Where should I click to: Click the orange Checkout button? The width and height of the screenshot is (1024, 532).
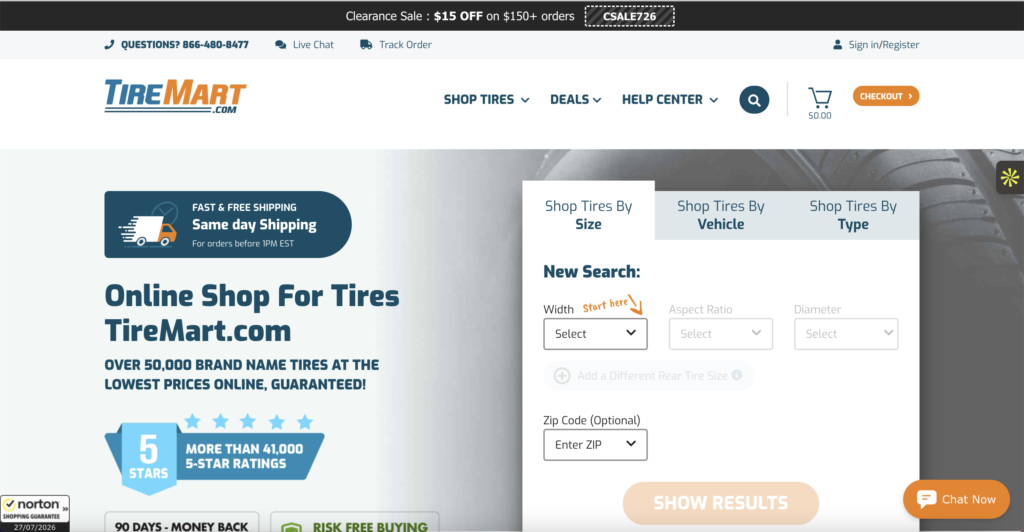[x=886, y=96]
